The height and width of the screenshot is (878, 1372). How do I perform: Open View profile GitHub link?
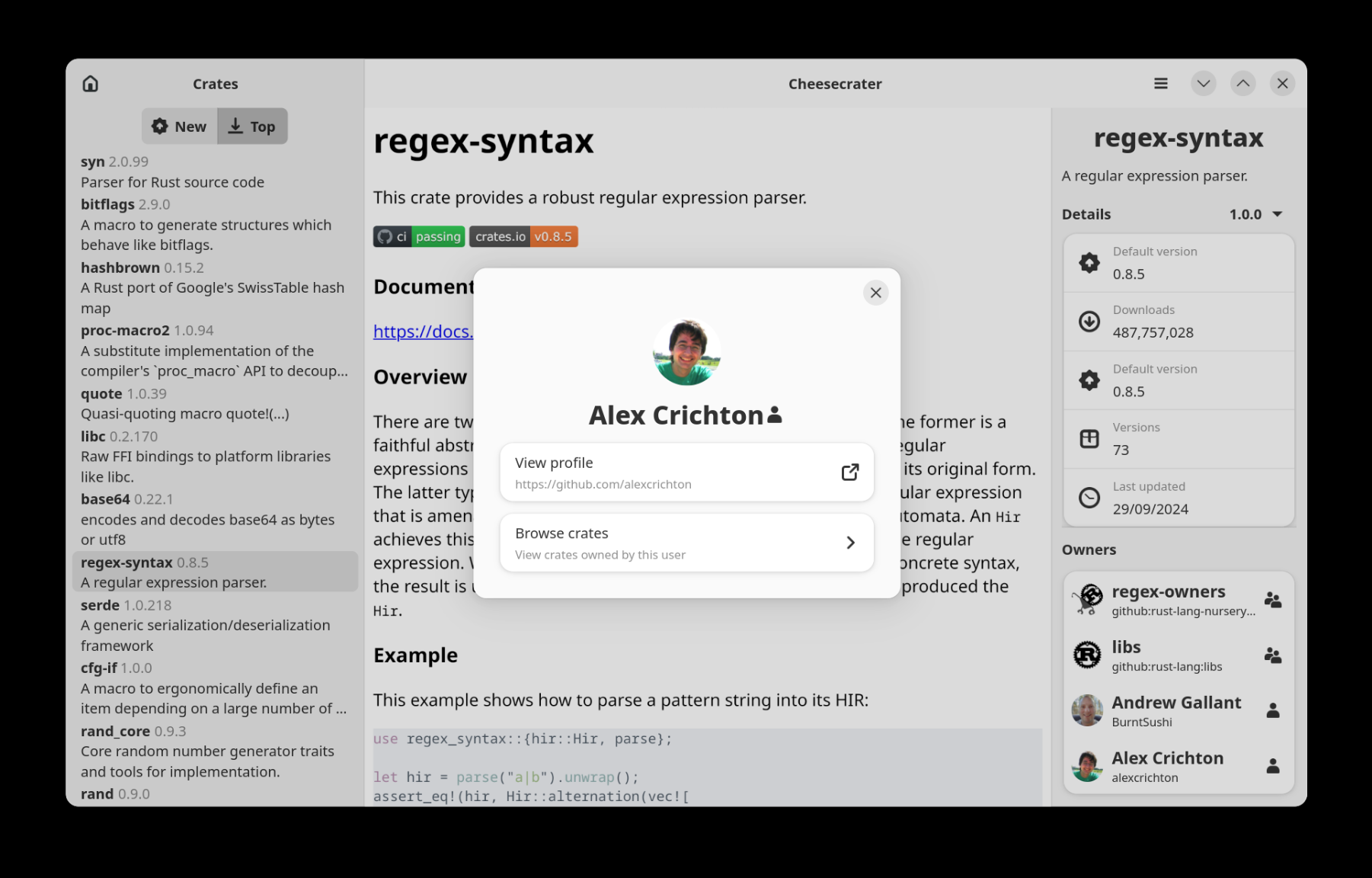click(x=687, y=473)
